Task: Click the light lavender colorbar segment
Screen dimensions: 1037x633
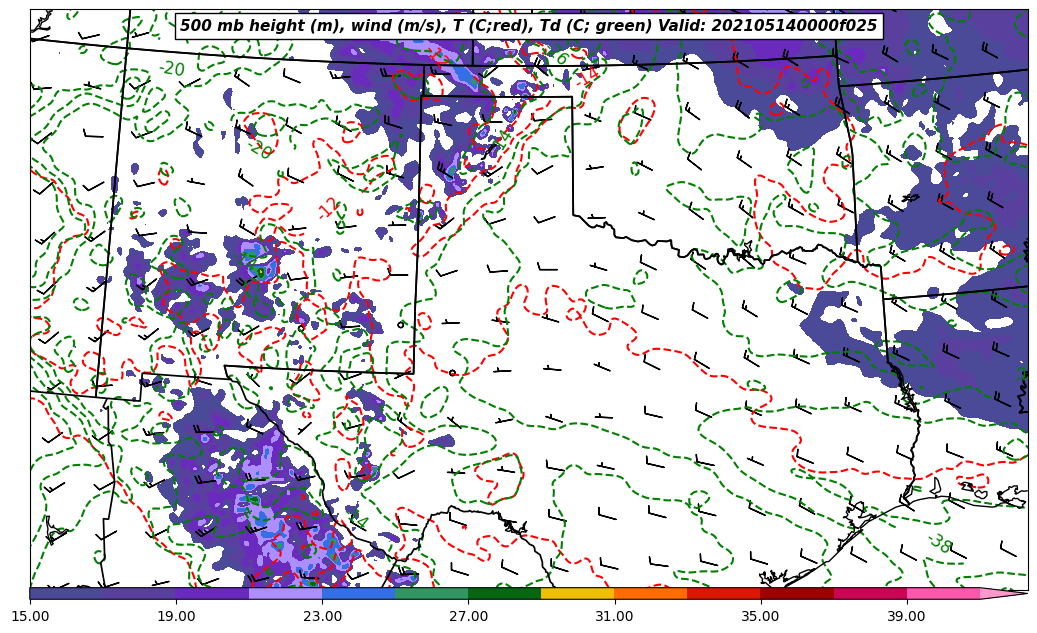Action: pyautogui.click(x=285, y=593)
